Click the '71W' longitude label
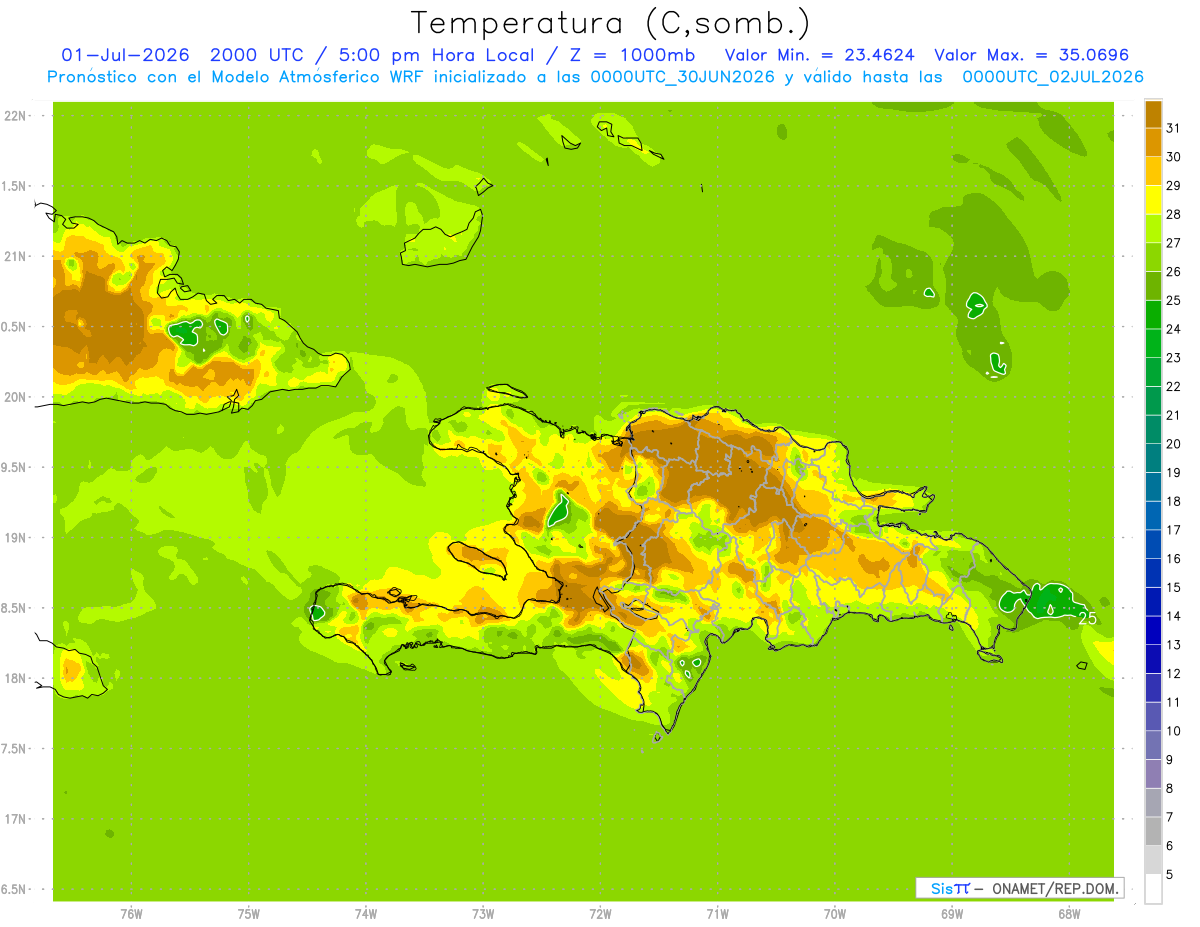Screen dimensions: 1200x927 [717, 914]
